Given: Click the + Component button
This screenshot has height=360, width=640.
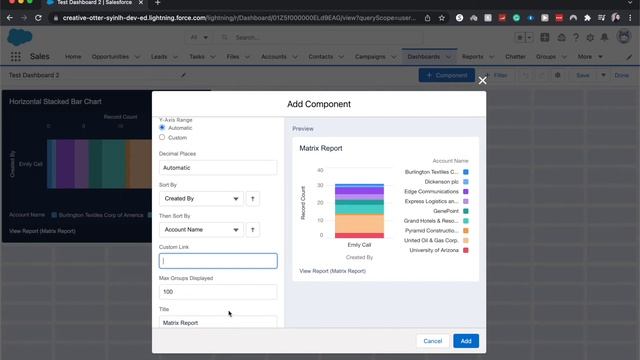Looking at the screenshot, I should pyautogui.click(x=447, y=75).
